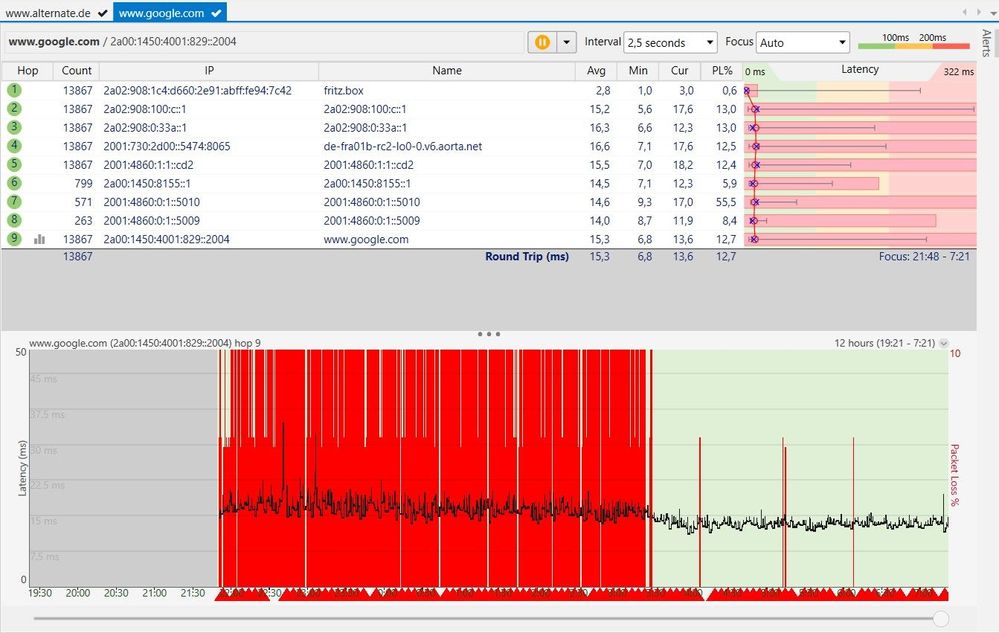Click the hop 9 circle icon

click(x=14, y=239)
